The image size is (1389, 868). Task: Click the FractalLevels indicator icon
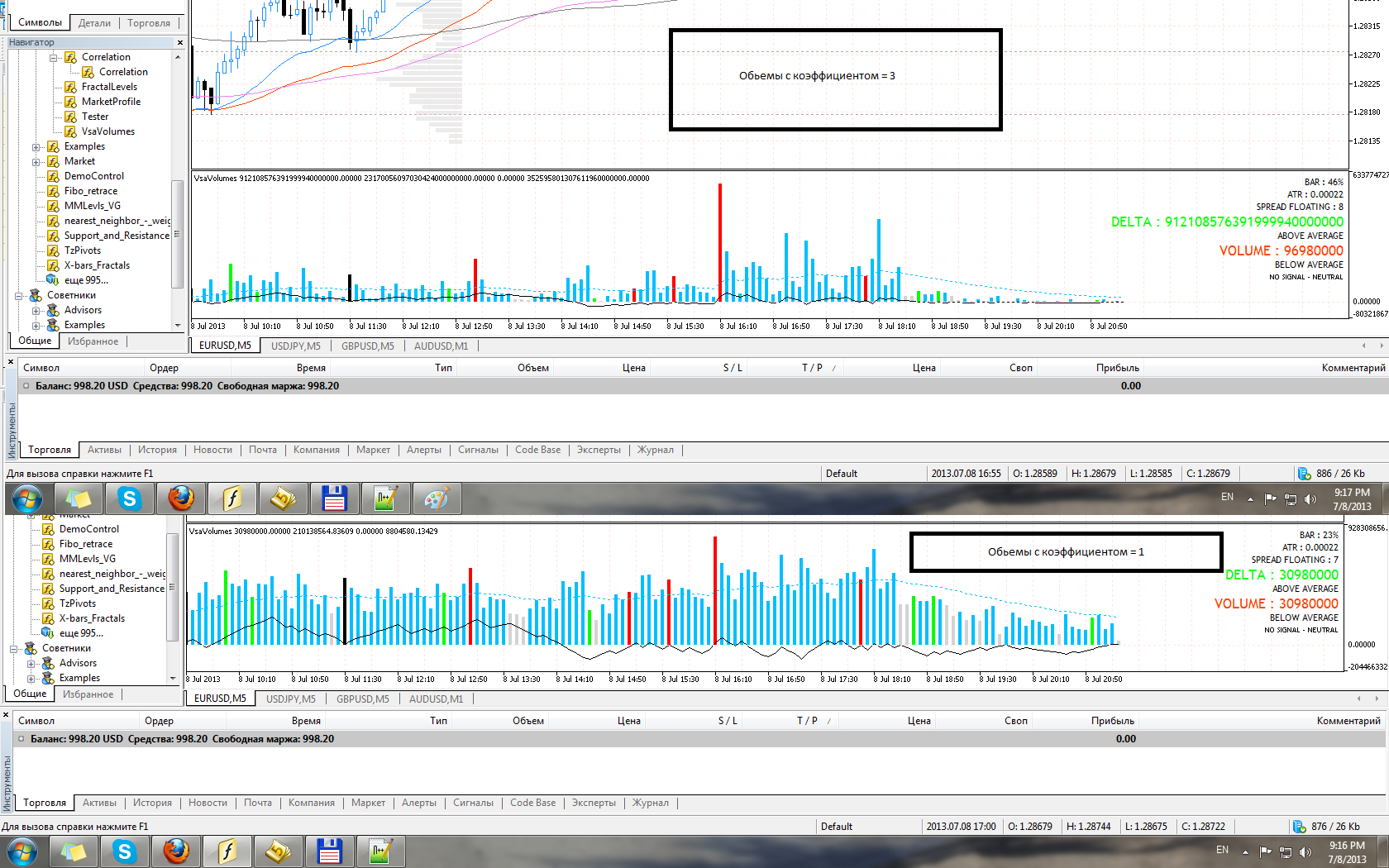point(71,87)
